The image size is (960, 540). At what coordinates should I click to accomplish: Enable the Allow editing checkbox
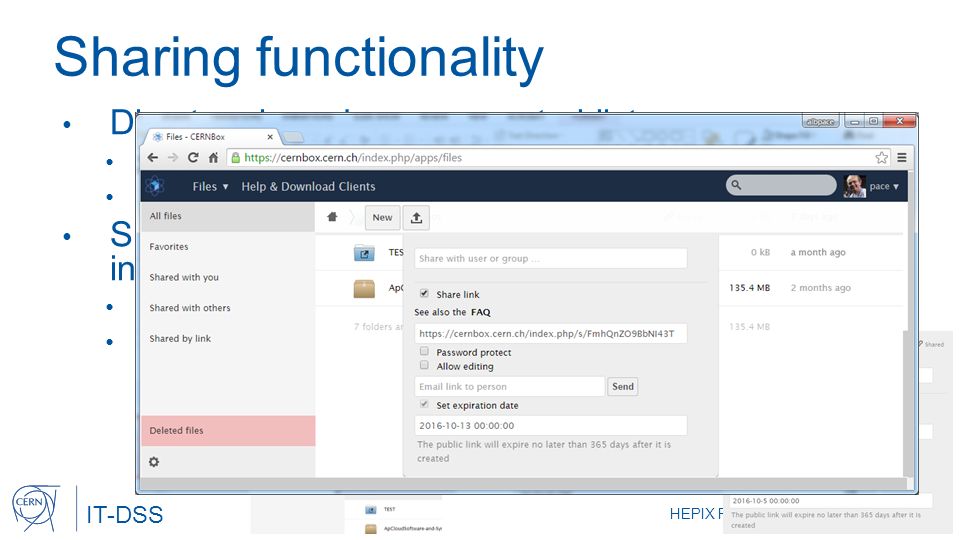point(424,366)
